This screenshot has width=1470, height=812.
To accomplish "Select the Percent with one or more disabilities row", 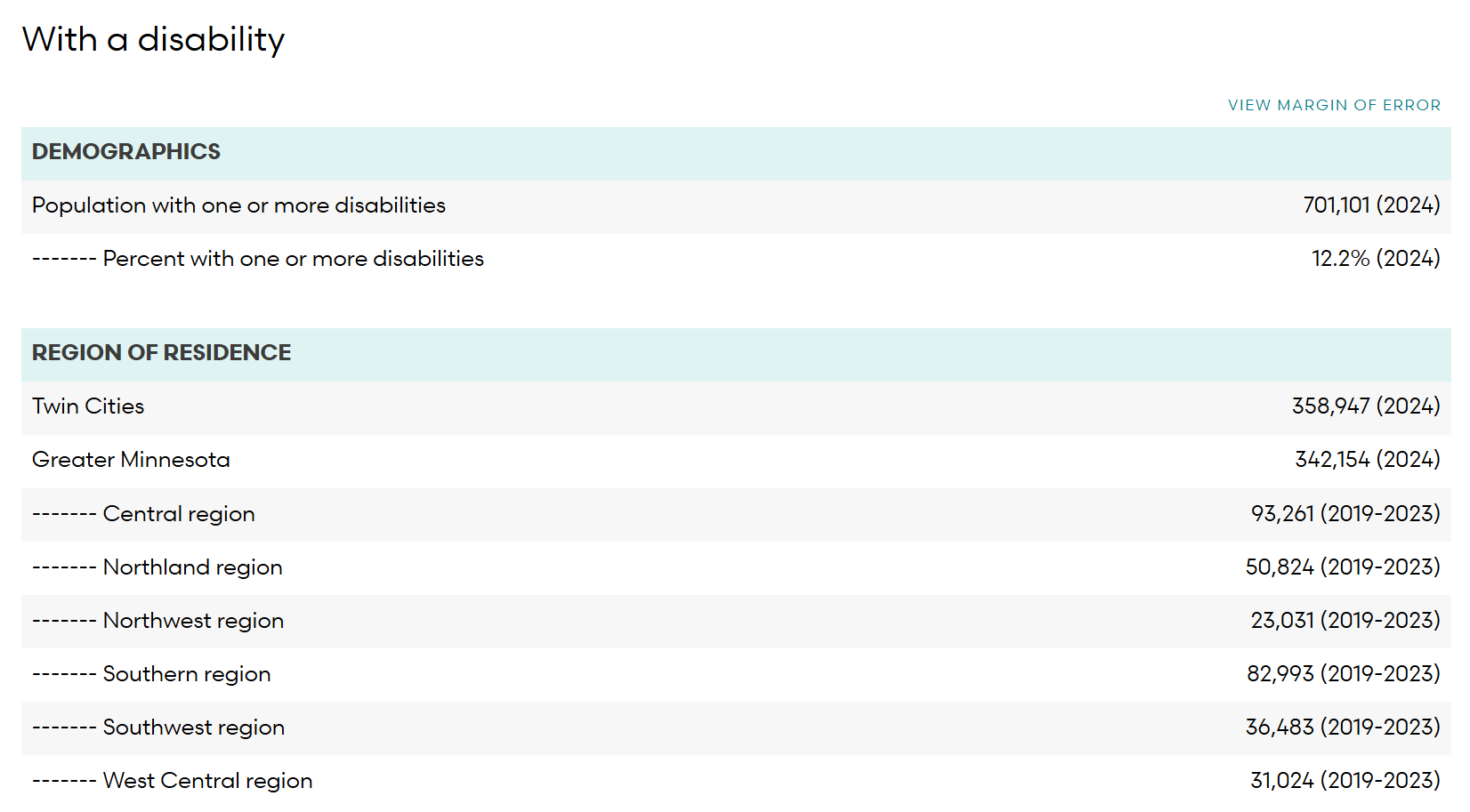I will pyautogui.click(x=258, y=258).
